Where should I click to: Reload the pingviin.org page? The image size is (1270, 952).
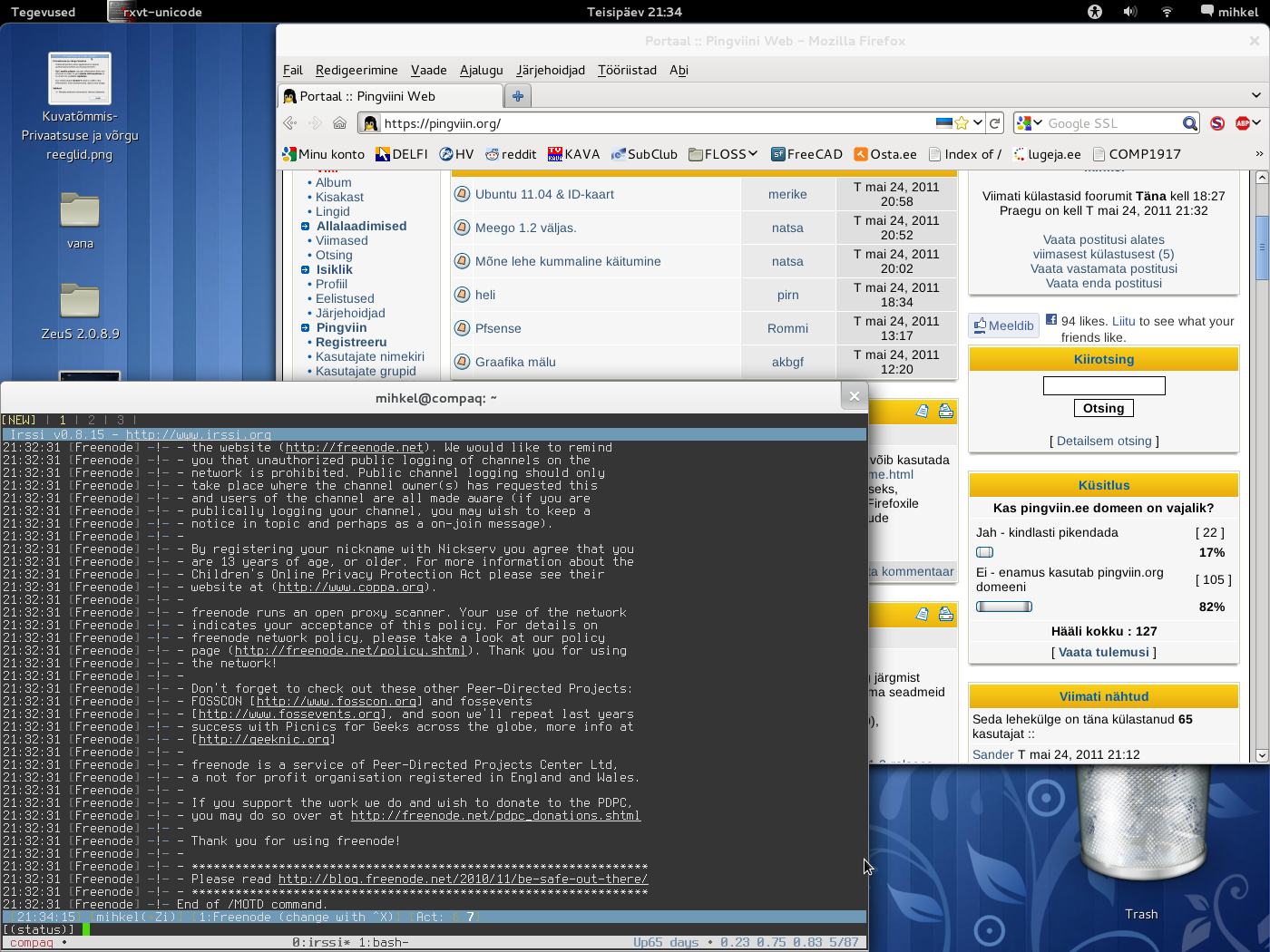pos(995,123)
